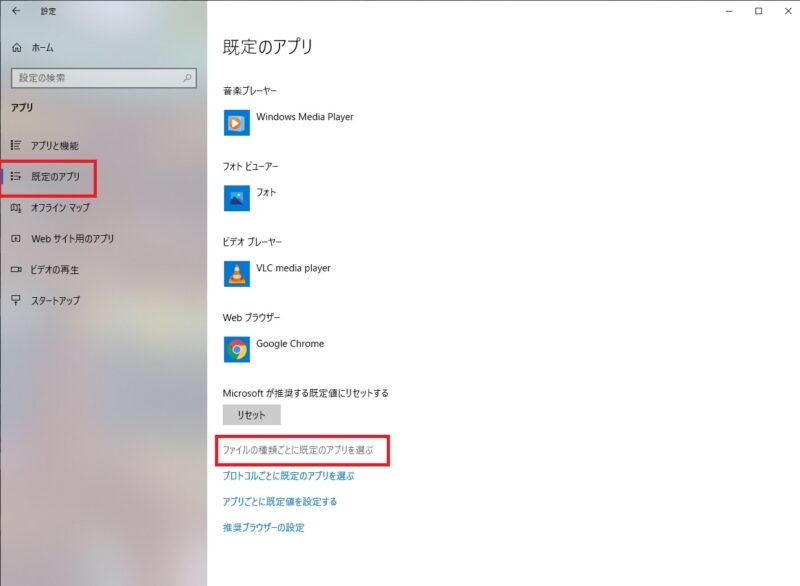Open ファイルの種類ごとに既定のアプリを選ぶ link
This screenshot has width=800, height=586.
tap(298, 450)
